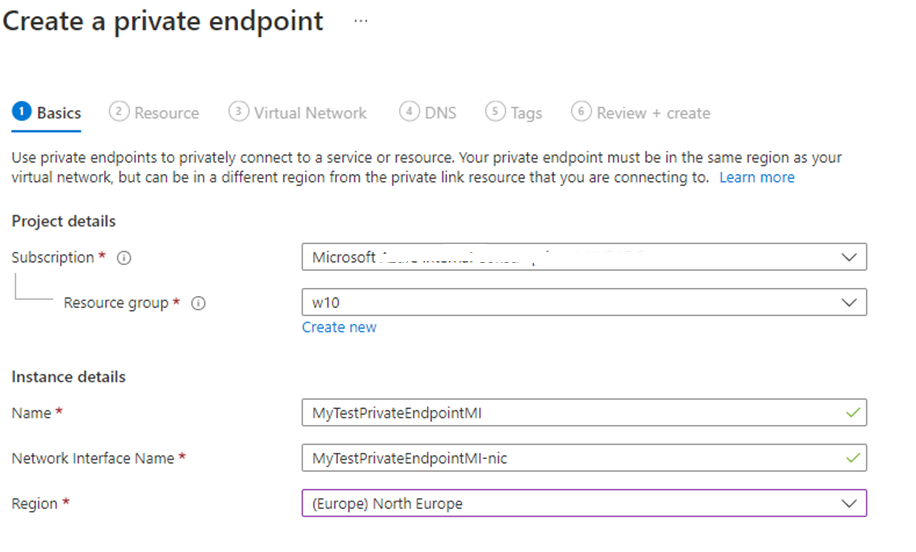
Task: Open the Region dropdown chevron
Action: coord(849,503)
